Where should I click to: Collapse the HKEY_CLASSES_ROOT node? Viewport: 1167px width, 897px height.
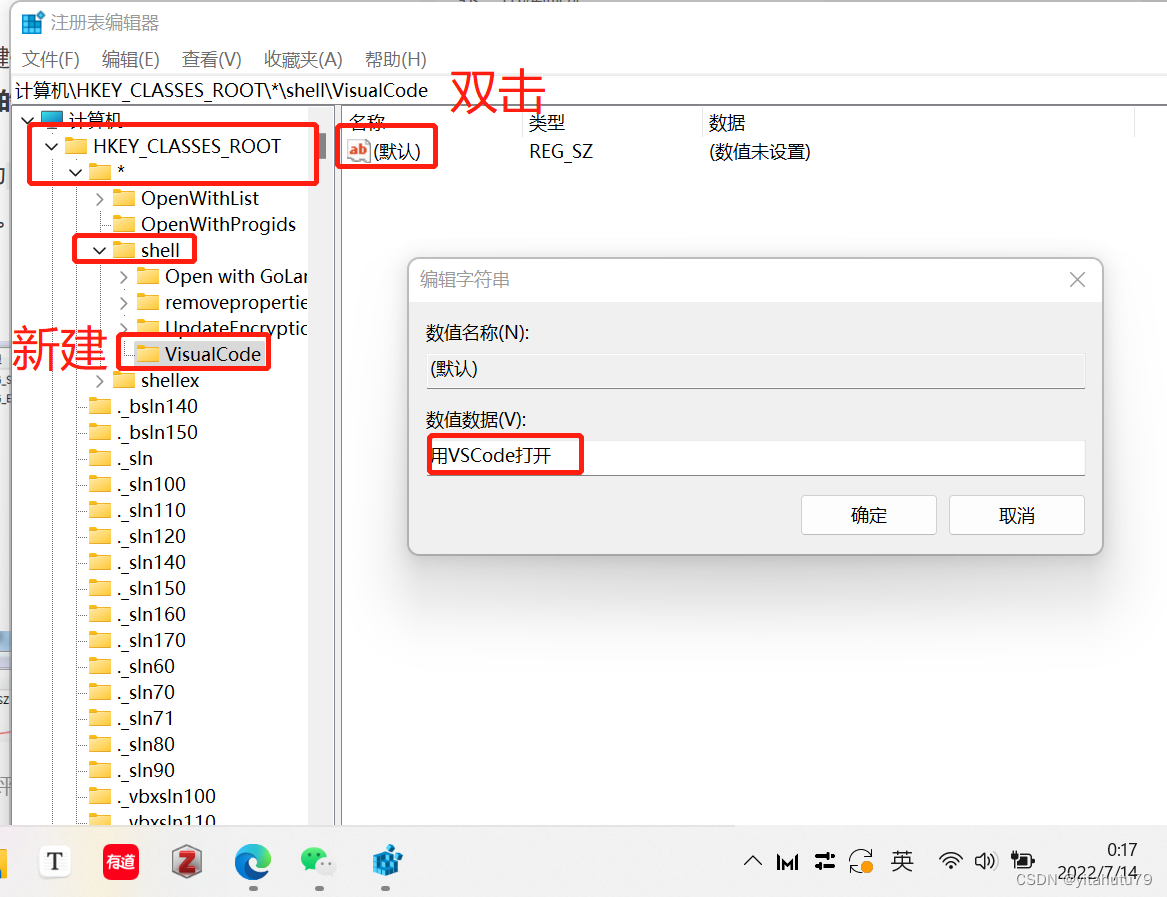[51, 147]
